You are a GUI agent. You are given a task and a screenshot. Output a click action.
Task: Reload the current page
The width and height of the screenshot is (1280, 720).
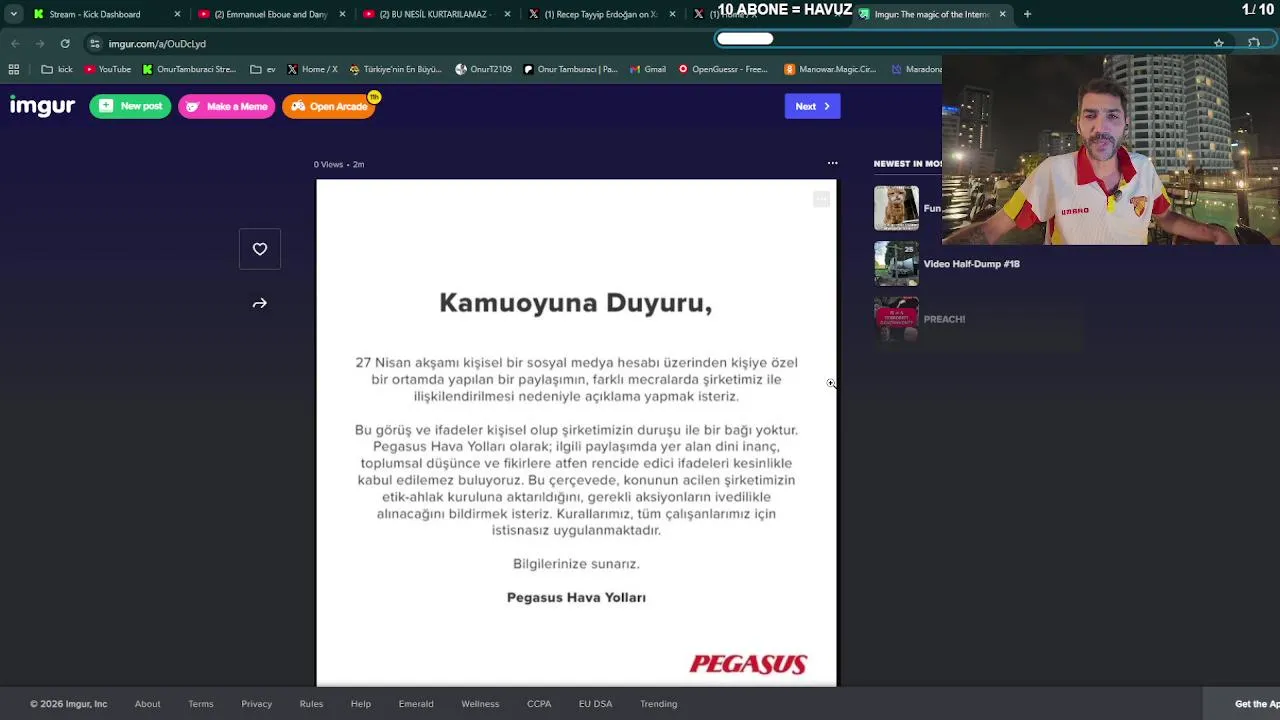coord(65,44)
